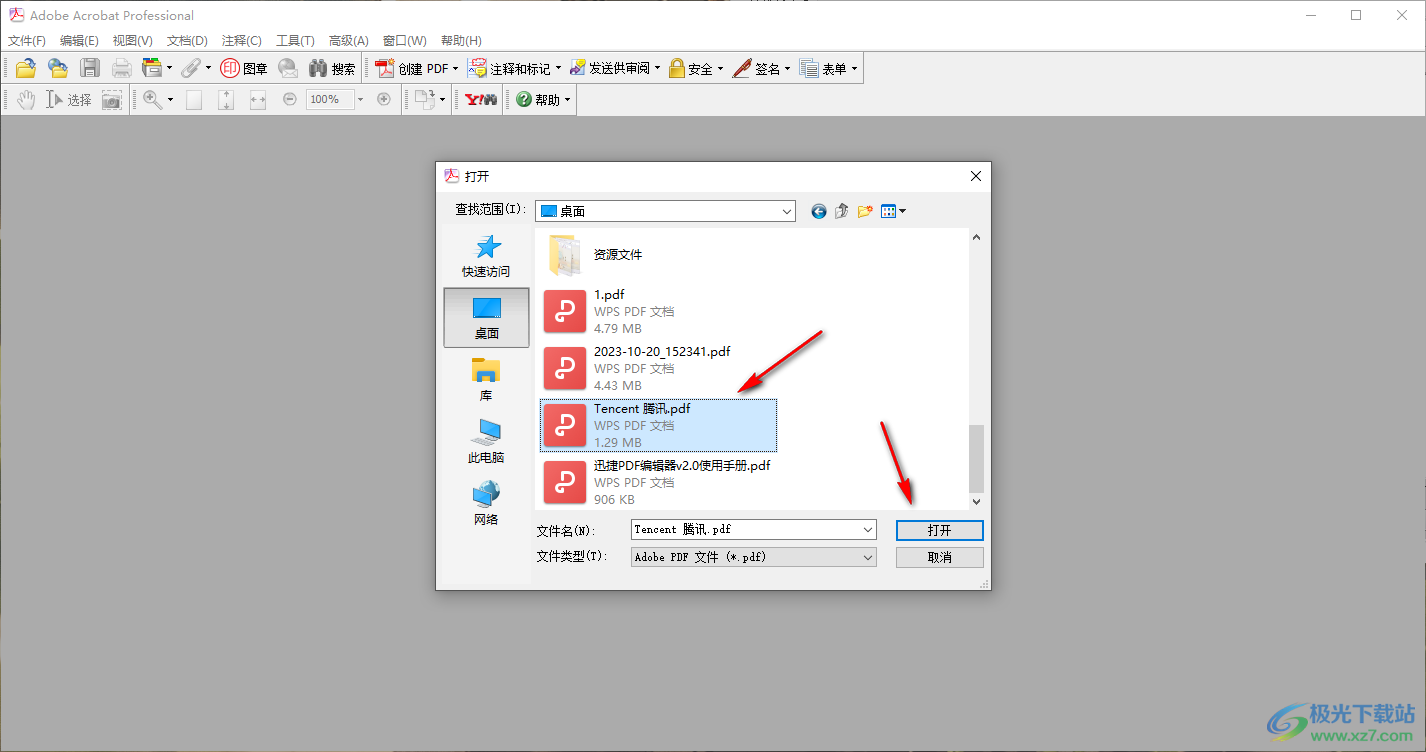Click the 搜索 binoculars search tool
Image resolution: width=1426 pixels, height=752 pixels.
pos(332,68)
